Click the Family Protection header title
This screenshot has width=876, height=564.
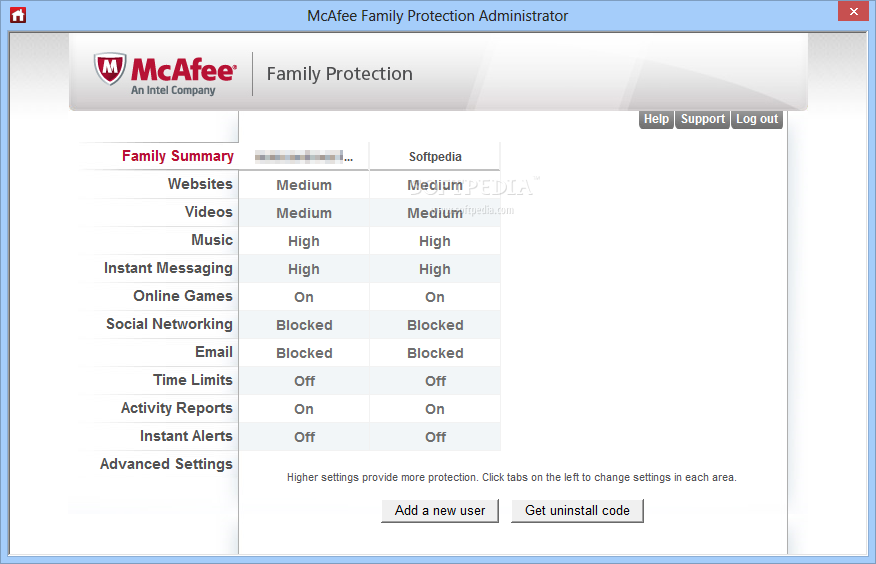(340, 74)
